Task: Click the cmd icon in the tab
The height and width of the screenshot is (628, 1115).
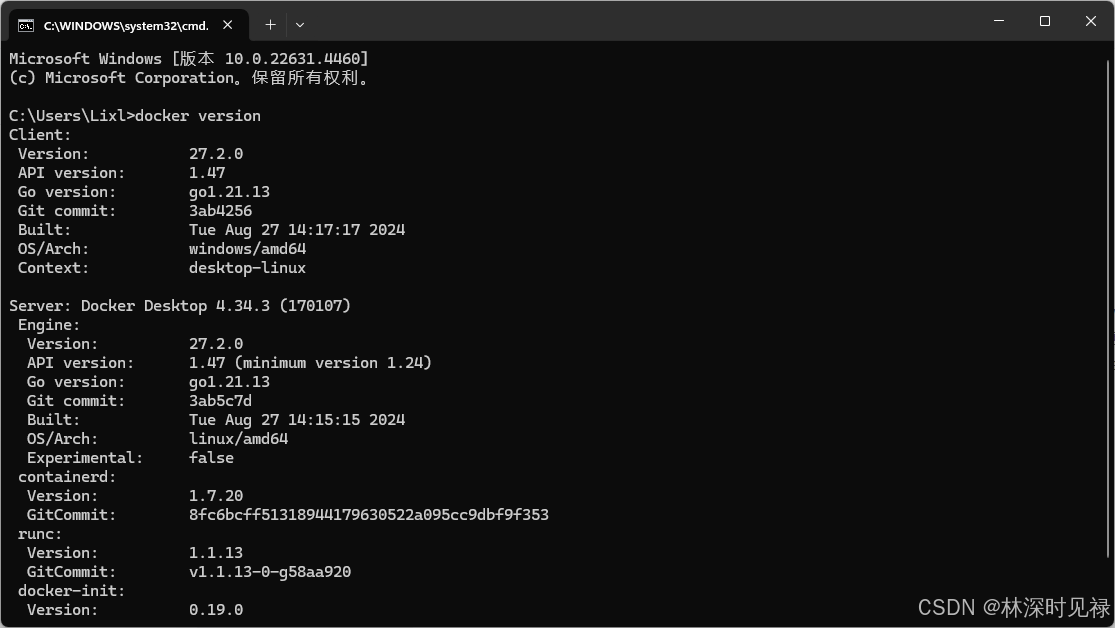Action: tap(26, 26)
